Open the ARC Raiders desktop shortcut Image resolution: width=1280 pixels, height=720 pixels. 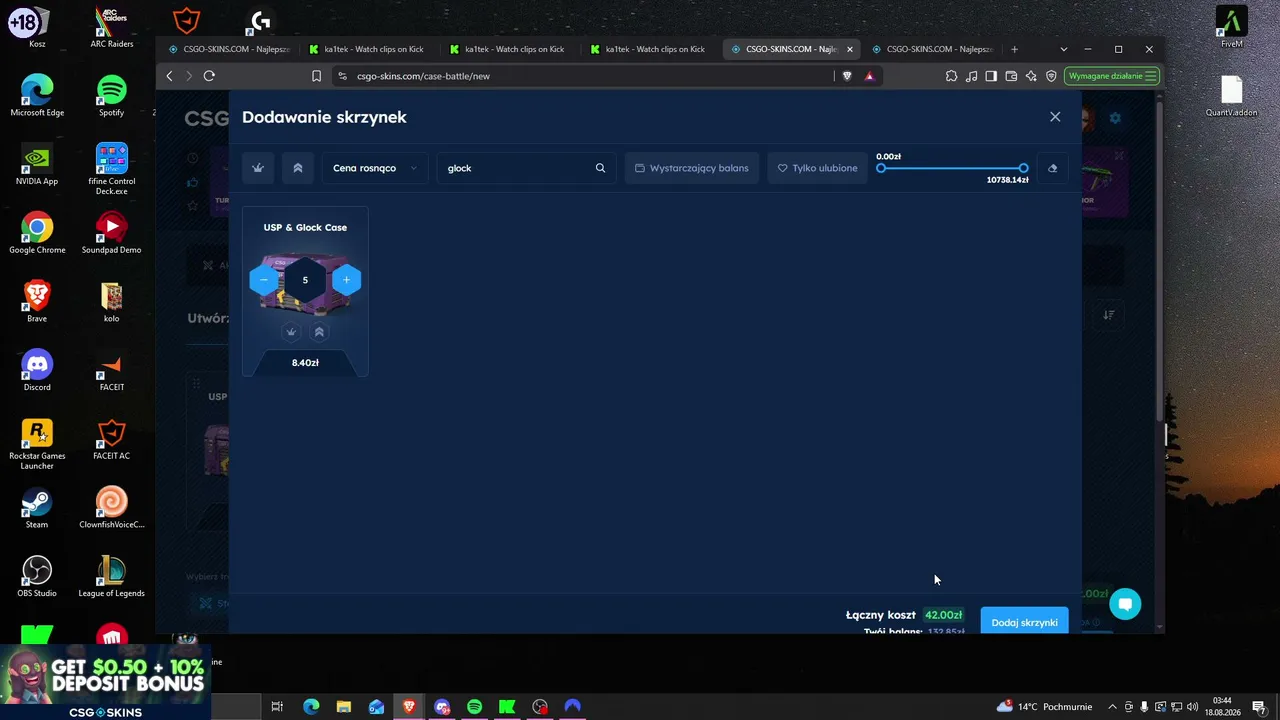(111, 27)
